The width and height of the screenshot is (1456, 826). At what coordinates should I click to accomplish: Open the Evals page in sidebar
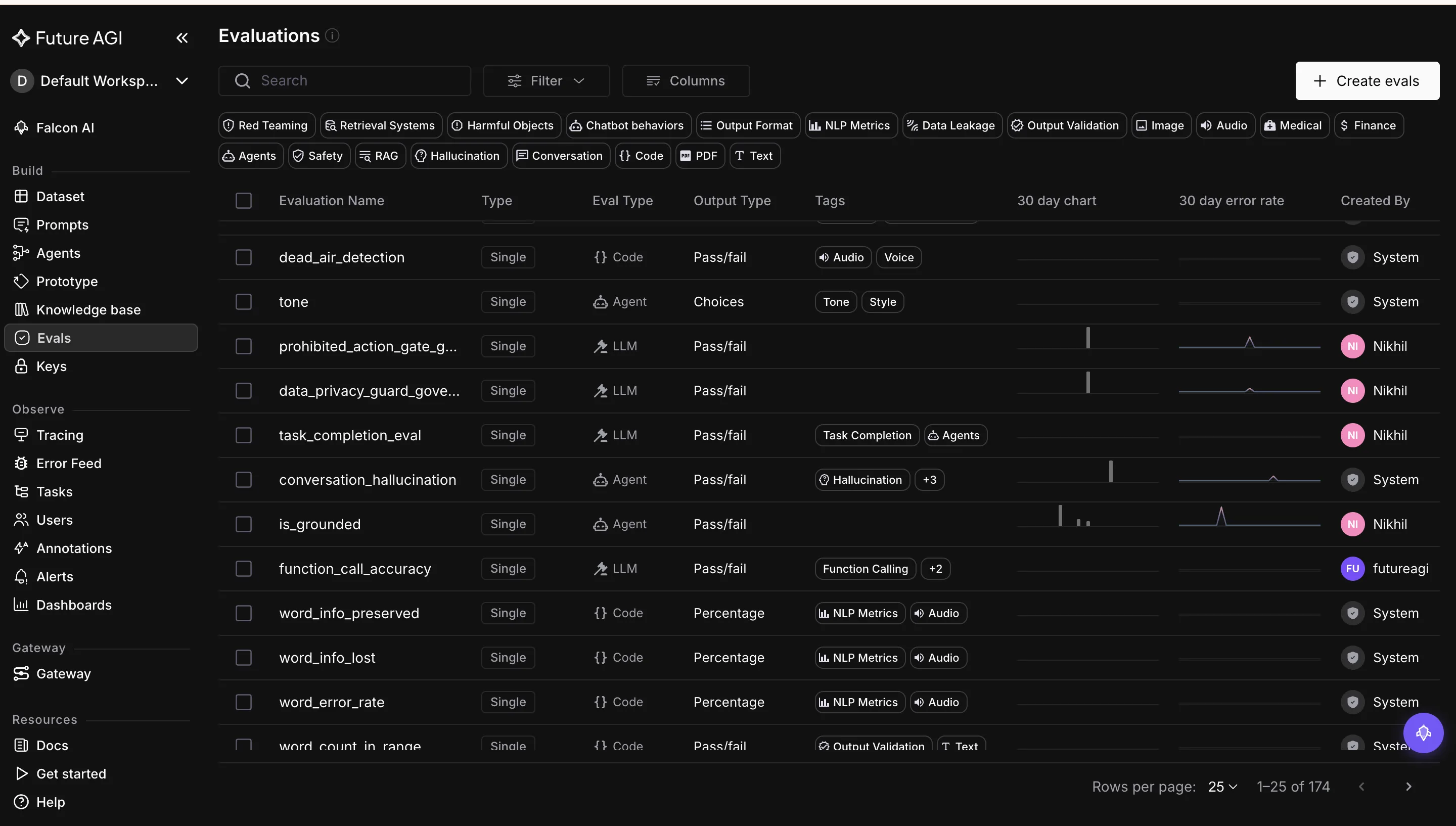click(x=101, y=338)
